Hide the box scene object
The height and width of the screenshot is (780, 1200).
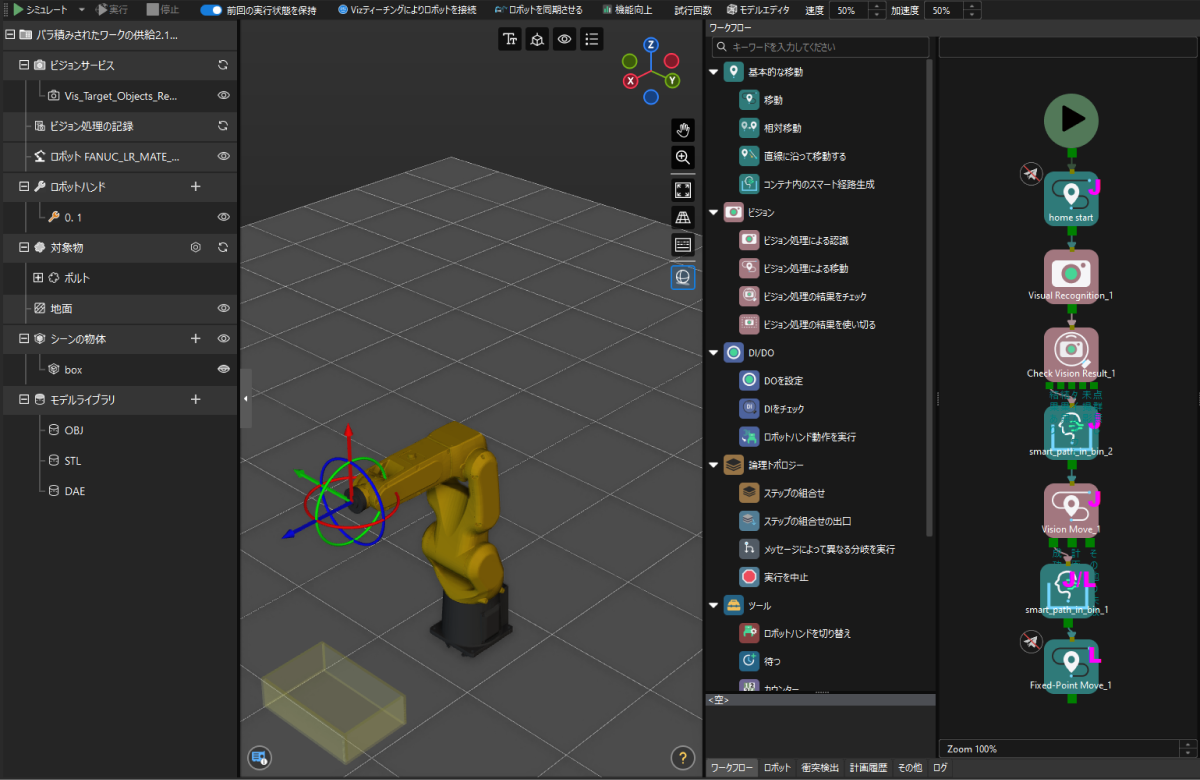[224, 369]
